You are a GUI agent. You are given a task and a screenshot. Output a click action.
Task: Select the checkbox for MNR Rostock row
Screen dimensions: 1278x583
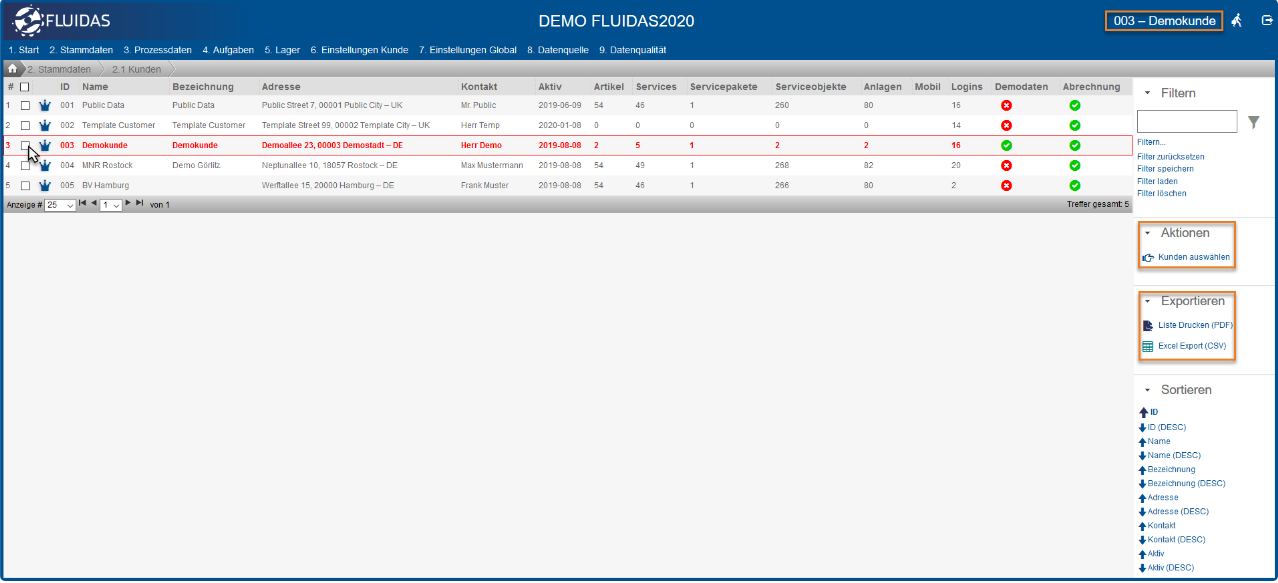pos(25,165)
